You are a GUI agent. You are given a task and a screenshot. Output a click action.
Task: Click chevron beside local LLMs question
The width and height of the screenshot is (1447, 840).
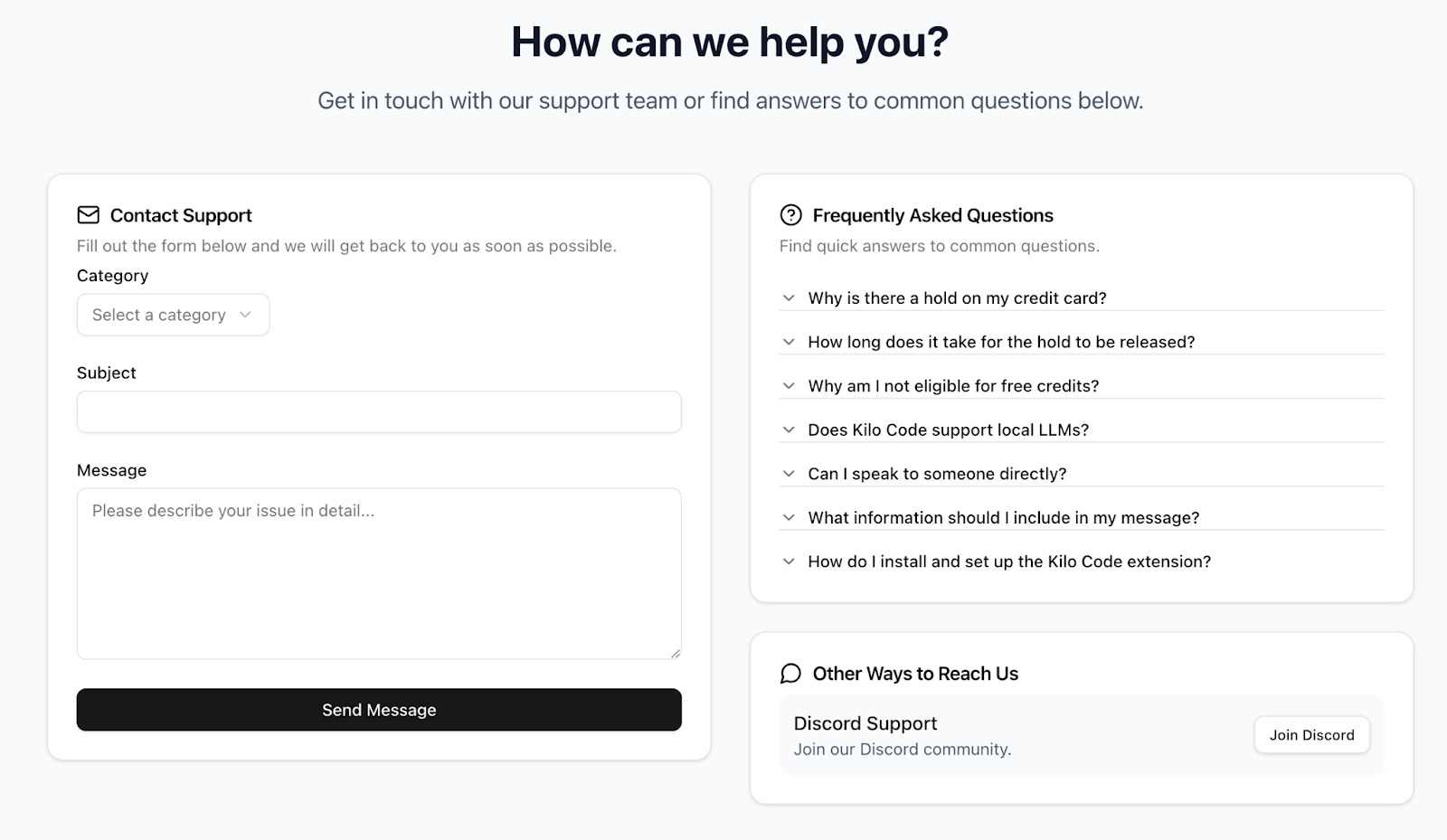coord(789,430)
